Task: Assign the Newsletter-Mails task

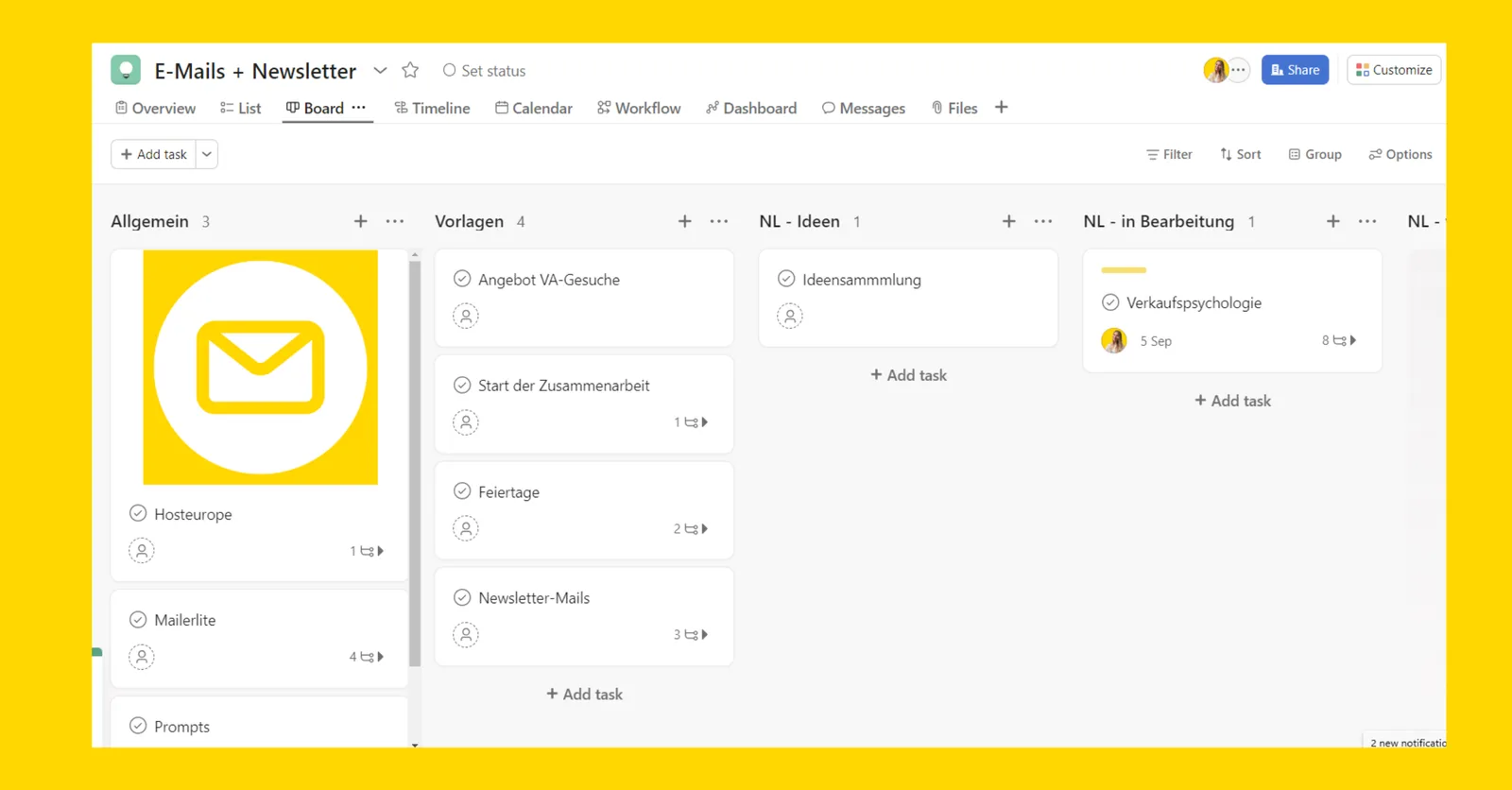Action: [466, 635]
